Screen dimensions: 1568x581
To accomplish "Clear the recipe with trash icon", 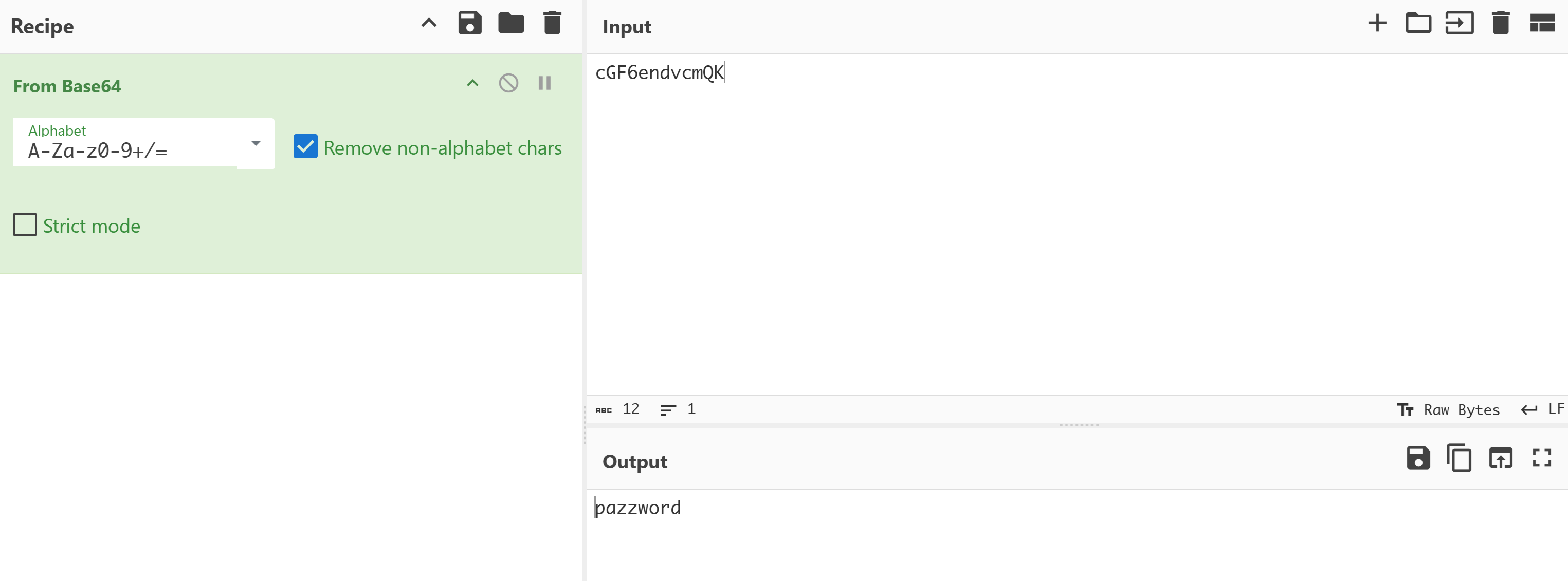I will pyautogui.click(x=552, y=23).
